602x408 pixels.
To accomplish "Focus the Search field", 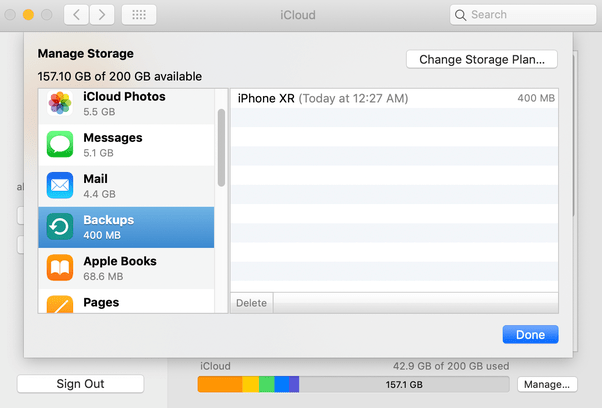I will [x=523, y=15].
